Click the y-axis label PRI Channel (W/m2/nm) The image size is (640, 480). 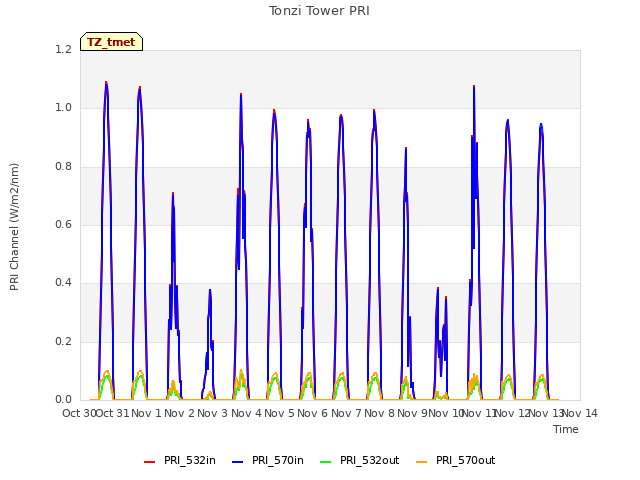(x=14, y=227)
